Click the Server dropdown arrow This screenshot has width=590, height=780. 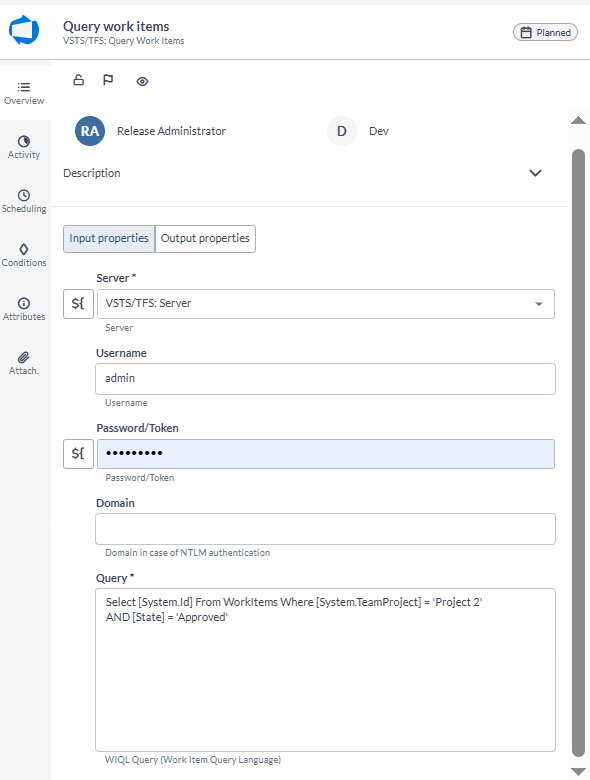pos(539,304)
